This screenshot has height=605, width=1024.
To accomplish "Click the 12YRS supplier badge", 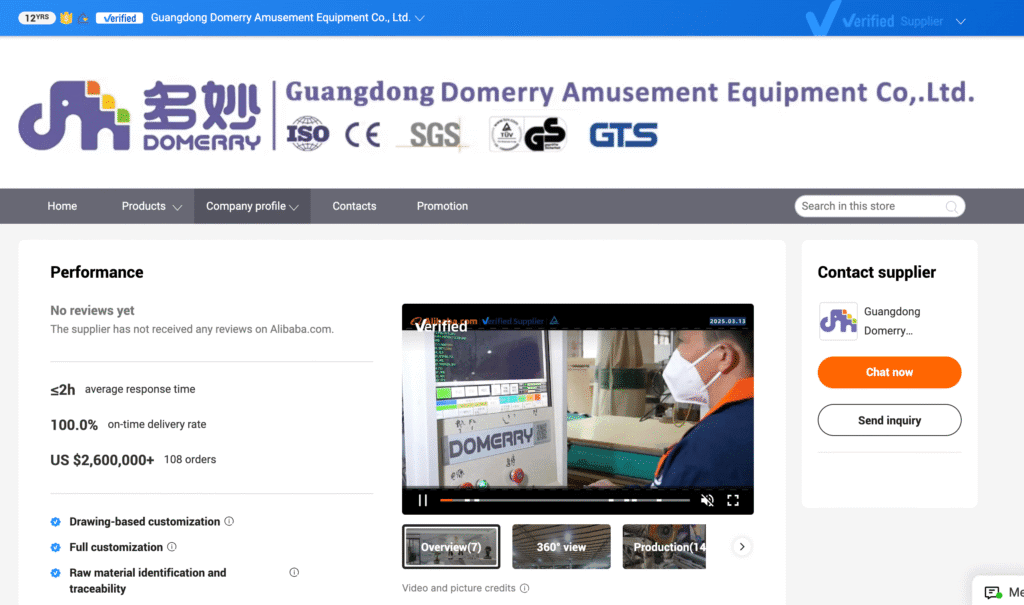I will tap(36, 17).
